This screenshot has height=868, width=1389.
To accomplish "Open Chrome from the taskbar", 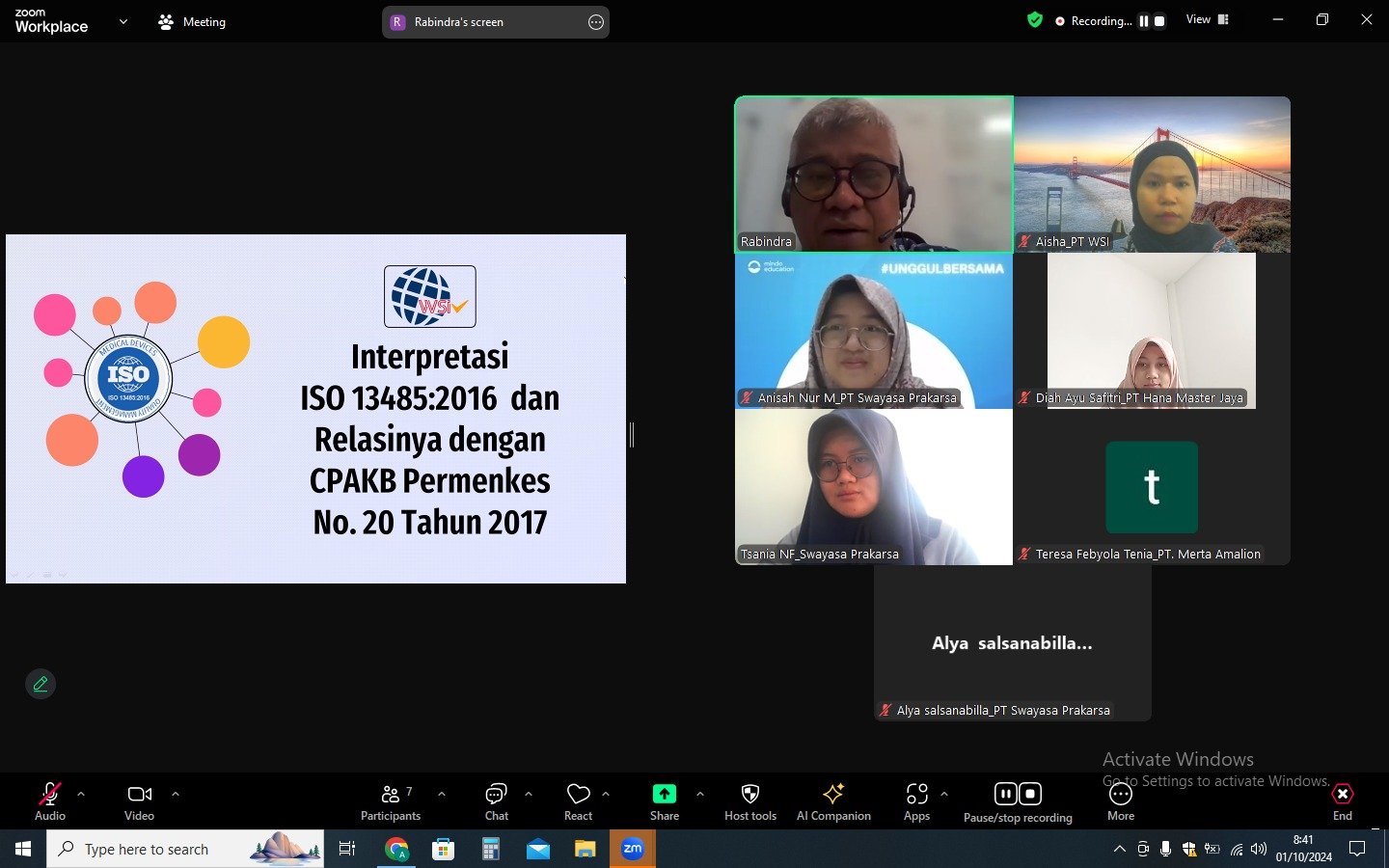I will pos(396,849).
